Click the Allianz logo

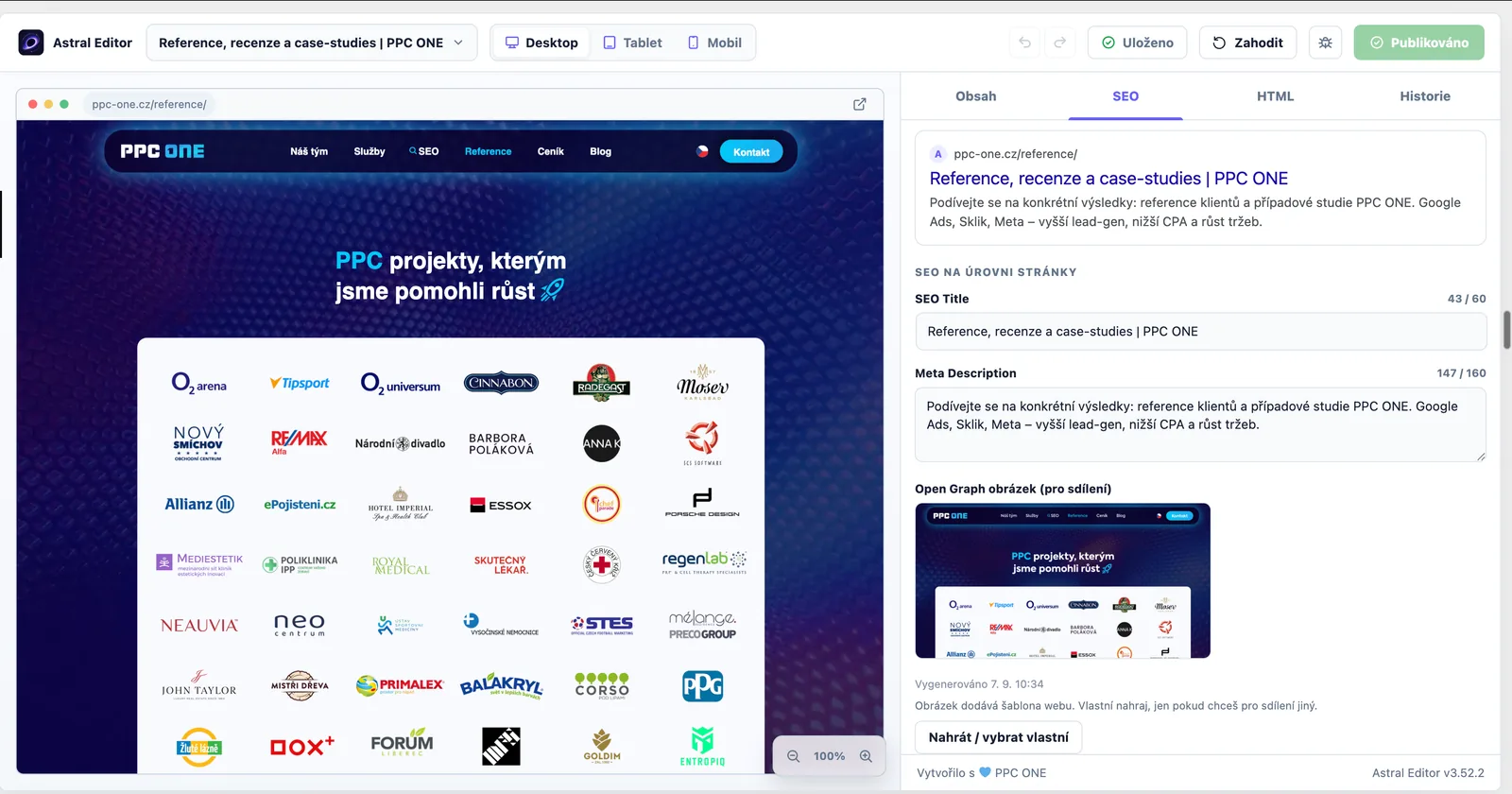[x=199, y=504]
